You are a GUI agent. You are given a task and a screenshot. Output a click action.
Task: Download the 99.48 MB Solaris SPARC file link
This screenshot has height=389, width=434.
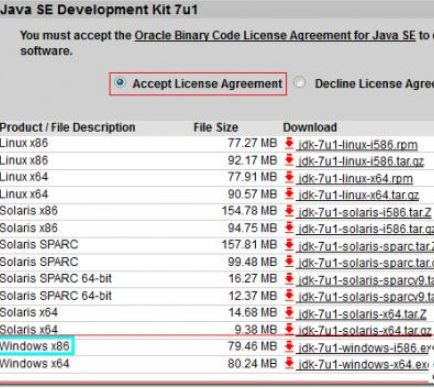366,263
